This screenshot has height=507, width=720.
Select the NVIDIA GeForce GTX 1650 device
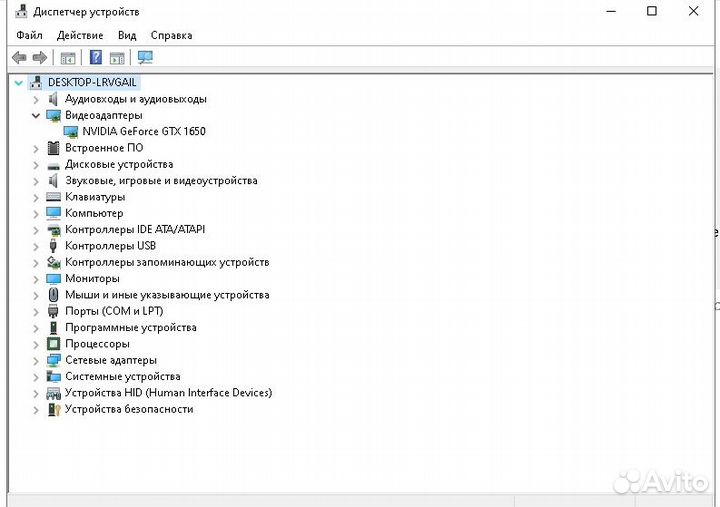pyautogui.click(x=143, y=131)
